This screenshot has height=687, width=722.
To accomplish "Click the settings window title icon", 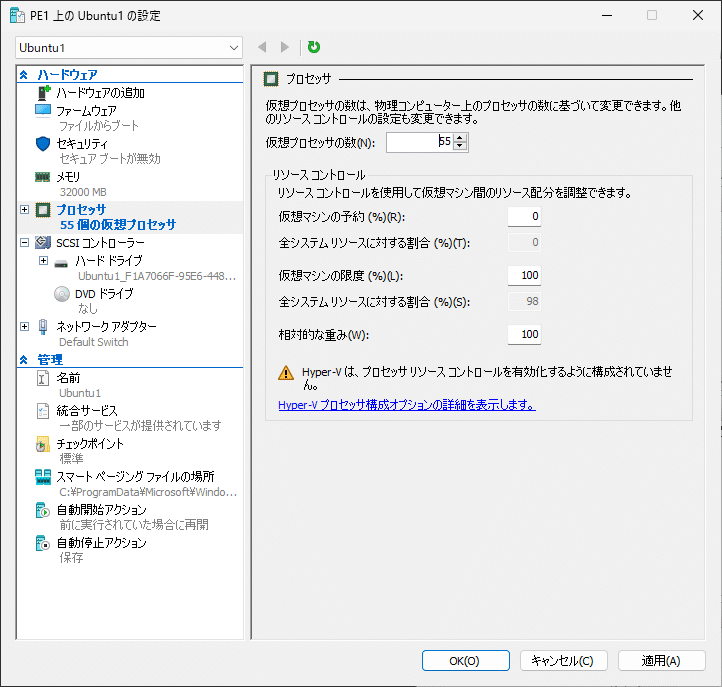I will click(x=17, y=15).
